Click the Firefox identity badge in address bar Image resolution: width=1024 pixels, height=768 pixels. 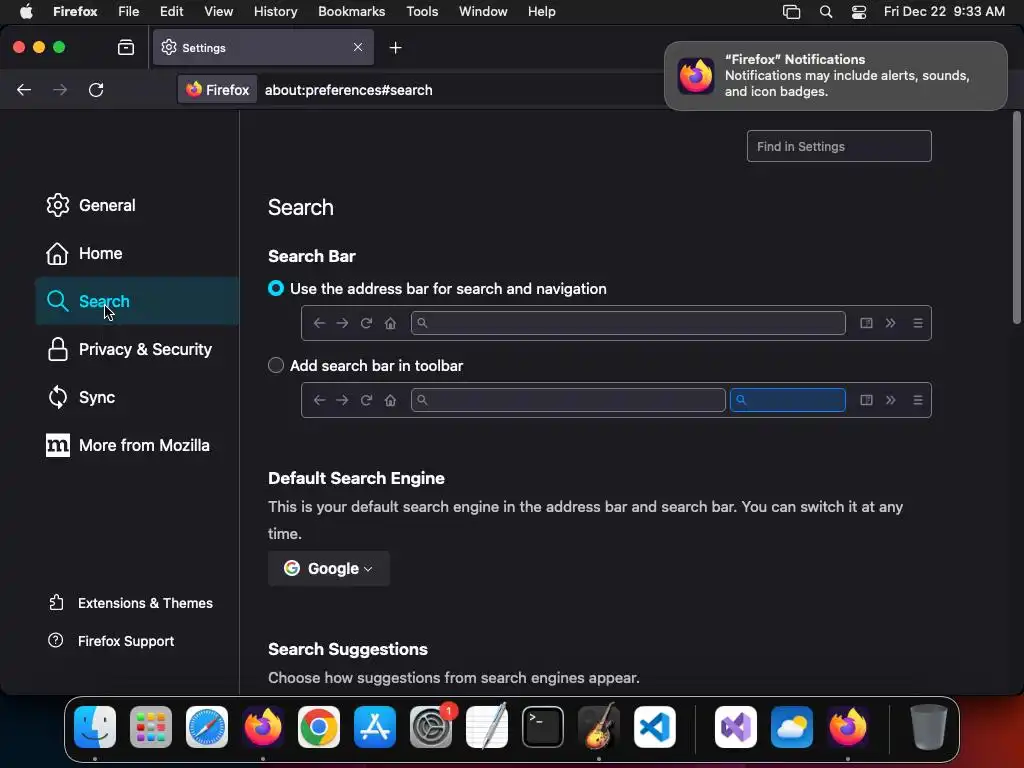pyautogui.click(x=217, y=90)
